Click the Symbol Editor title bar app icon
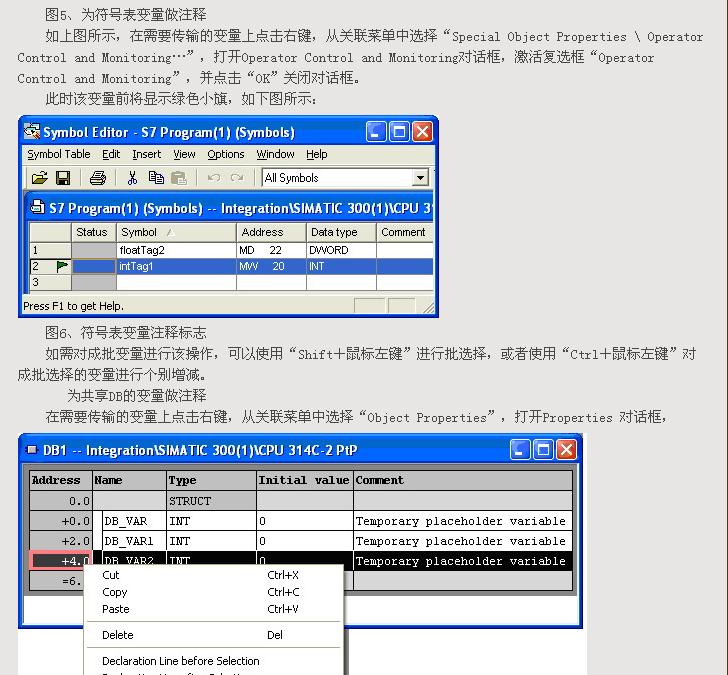 coord(32,132)
